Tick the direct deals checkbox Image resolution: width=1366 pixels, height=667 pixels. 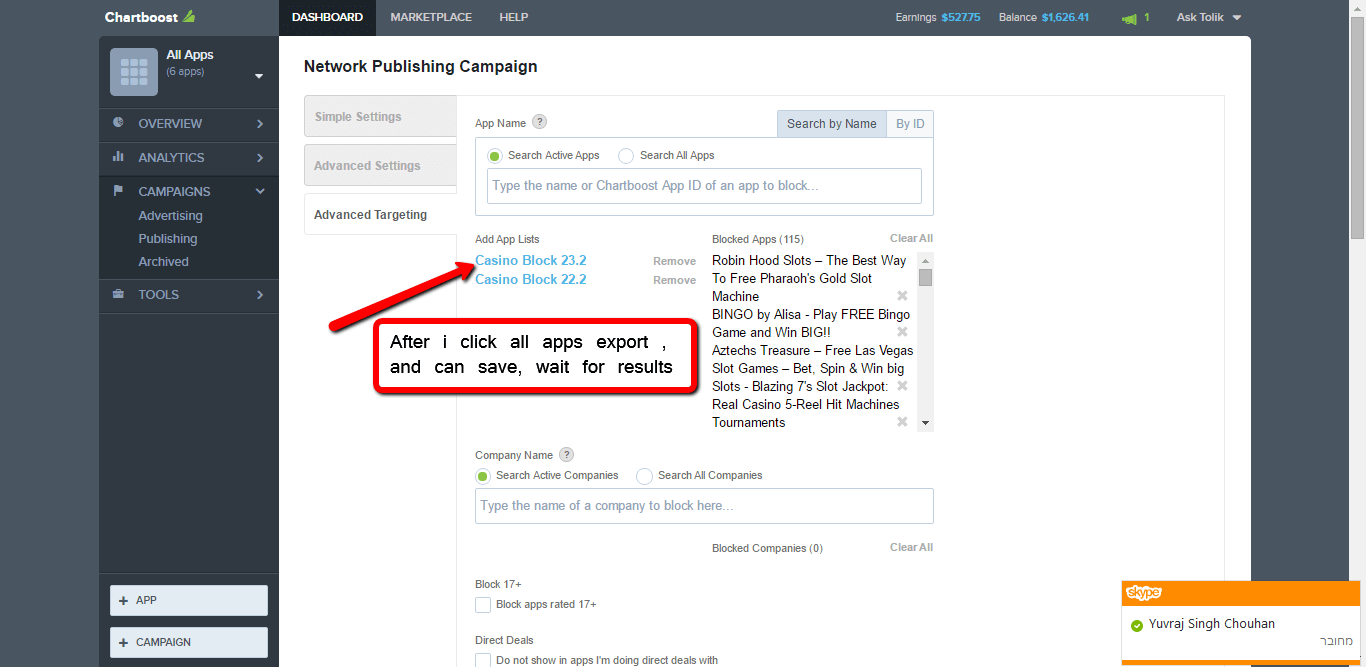pyautogui.click(x=483, y=660)
